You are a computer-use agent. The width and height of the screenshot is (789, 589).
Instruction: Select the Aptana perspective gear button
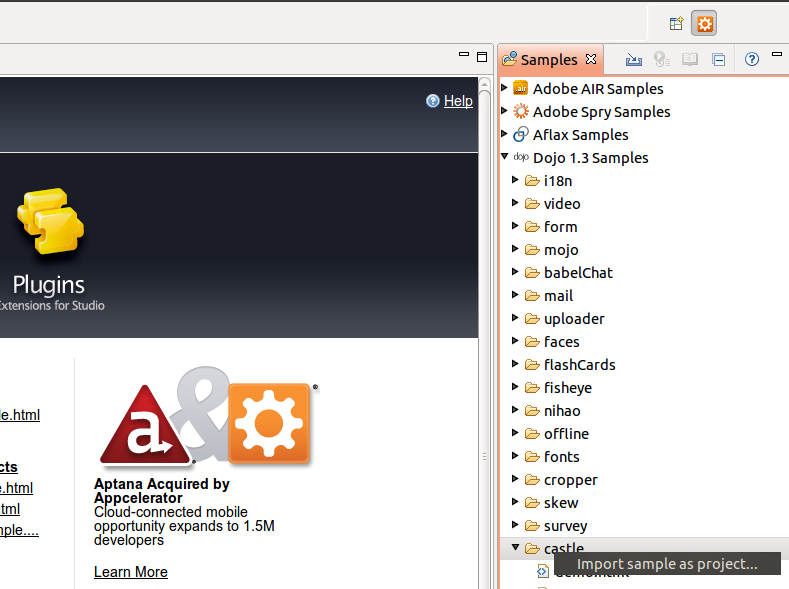click(704, 24)
